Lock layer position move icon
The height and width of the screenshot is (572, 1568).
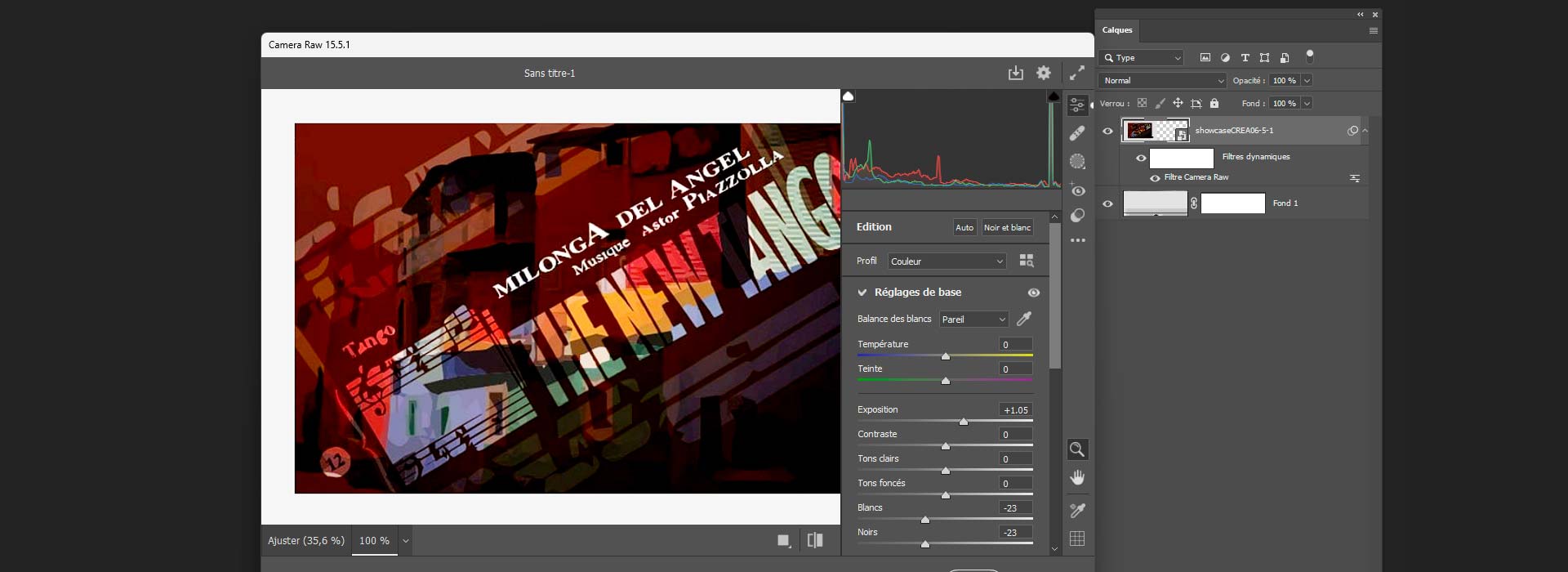(1178, 103)
